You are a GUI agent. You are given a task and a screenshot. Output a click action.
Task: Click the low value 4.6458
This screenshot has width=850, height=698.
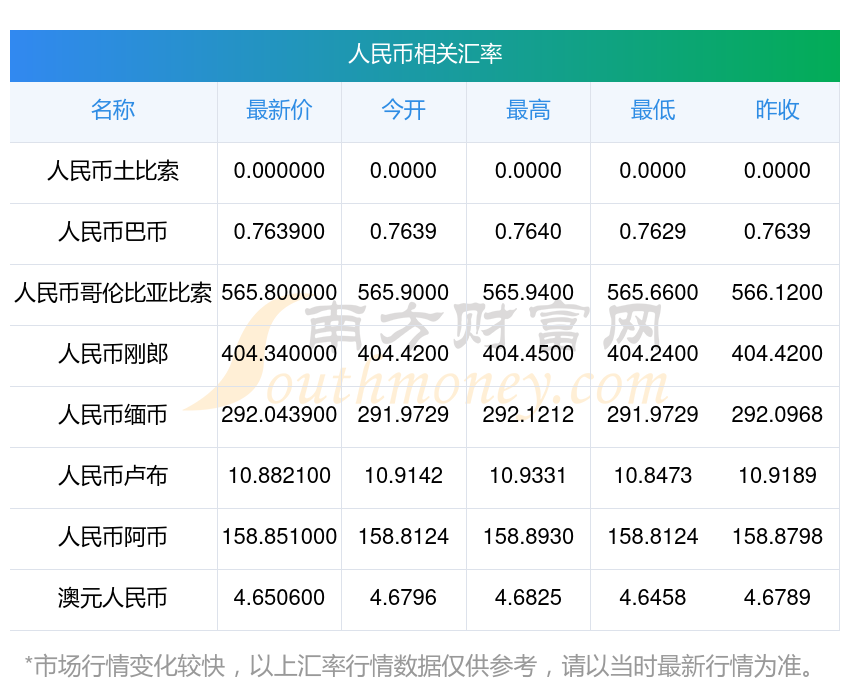click(x=653, y=598)
